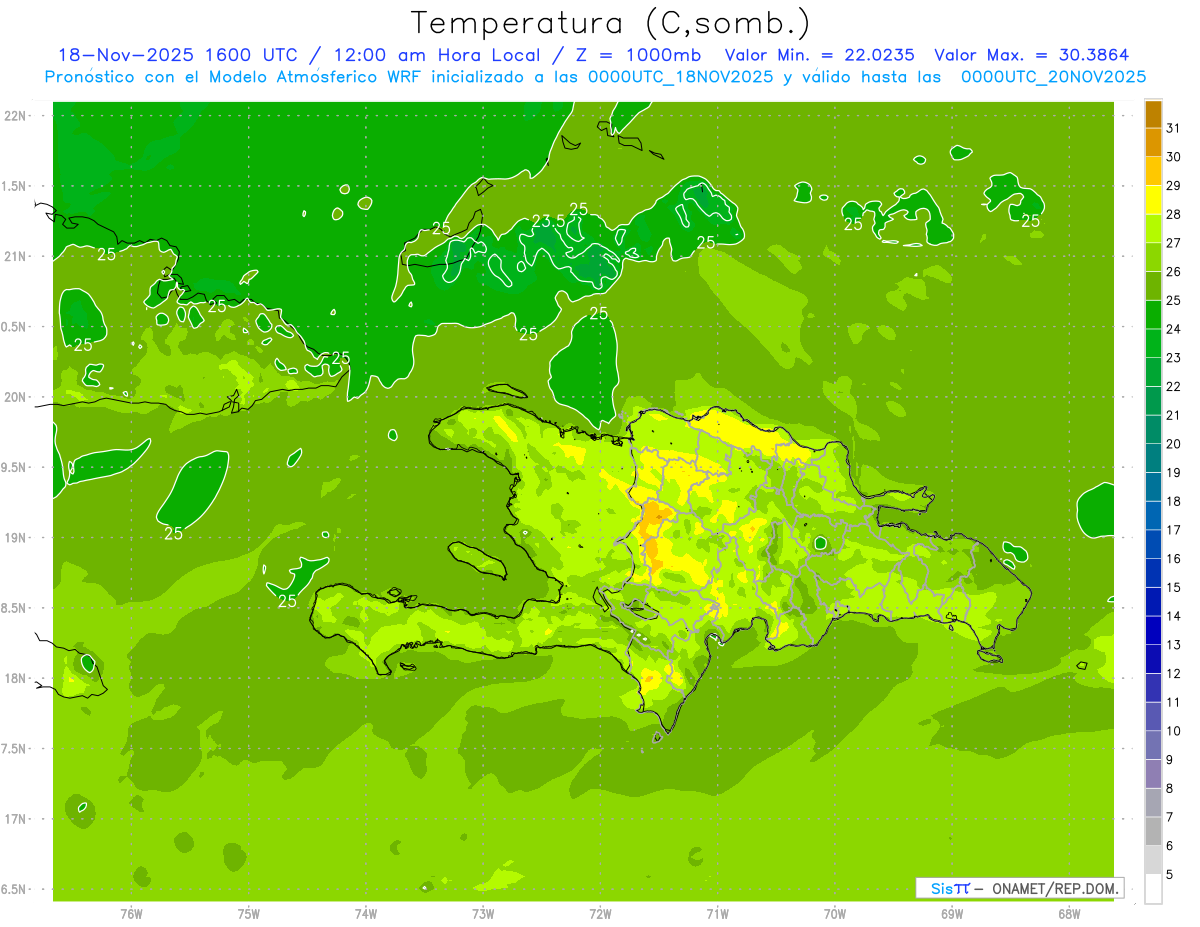The image size is (1200, 927).
Task: Click the "71W" longitude axis label
Action: point(717,913)
